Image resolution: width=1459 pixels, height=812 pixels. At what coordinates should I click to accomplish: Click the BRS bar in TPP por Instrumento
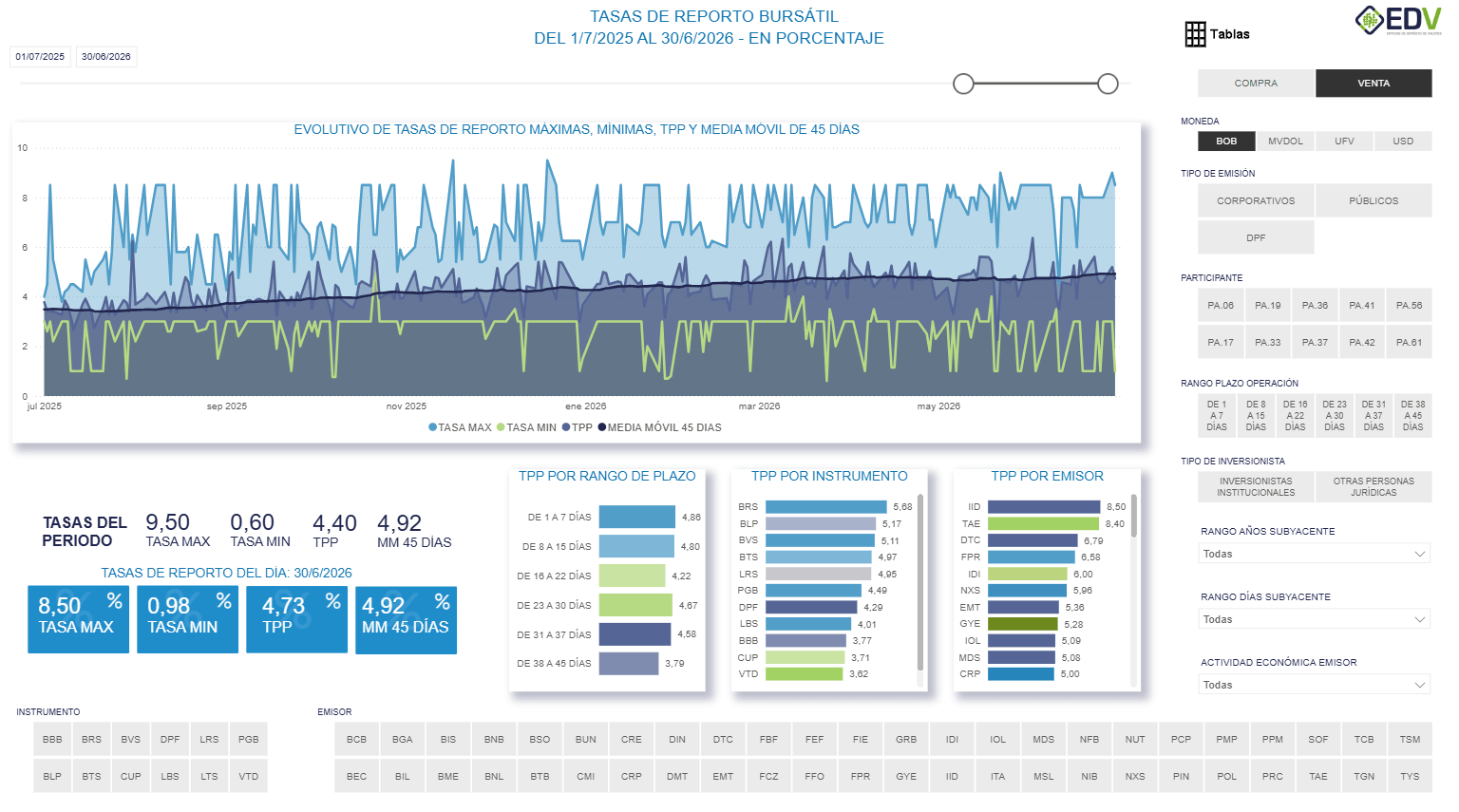tap(826, 507)
